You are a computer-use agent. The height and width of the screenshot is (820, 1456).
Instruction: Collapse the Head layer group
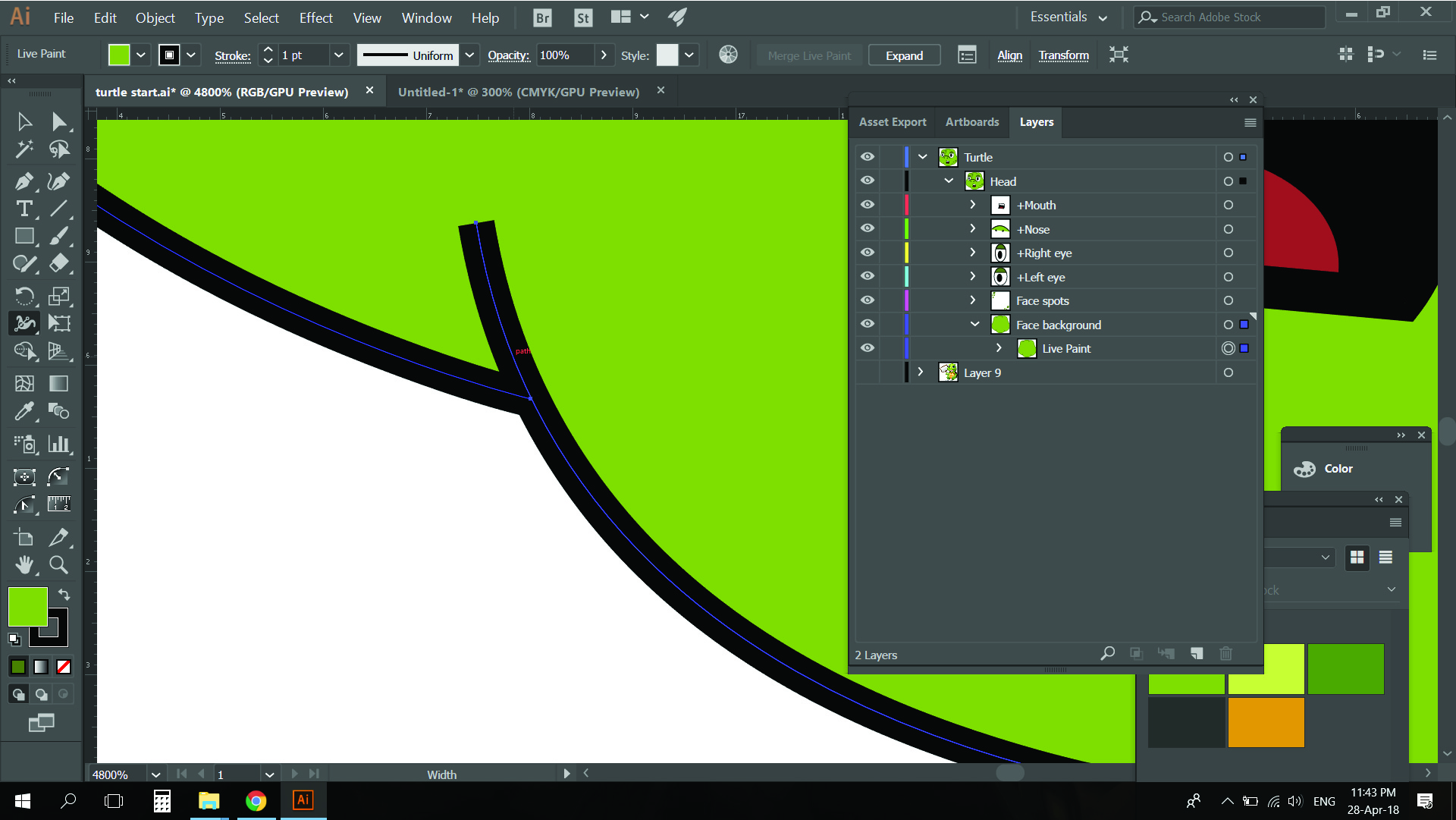pos(949,181)
